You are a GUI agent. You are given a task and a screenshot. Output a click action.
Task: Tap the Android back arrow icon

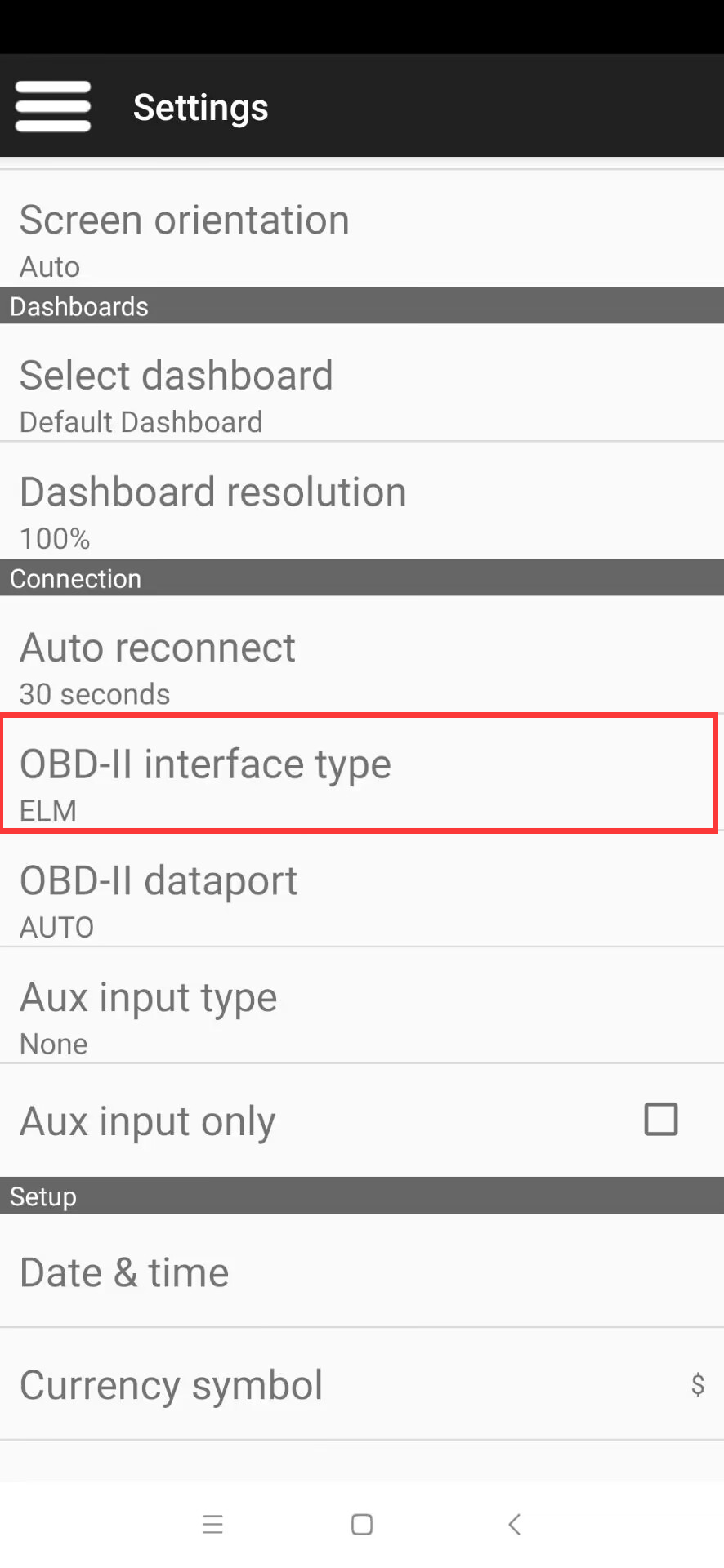514,1524
